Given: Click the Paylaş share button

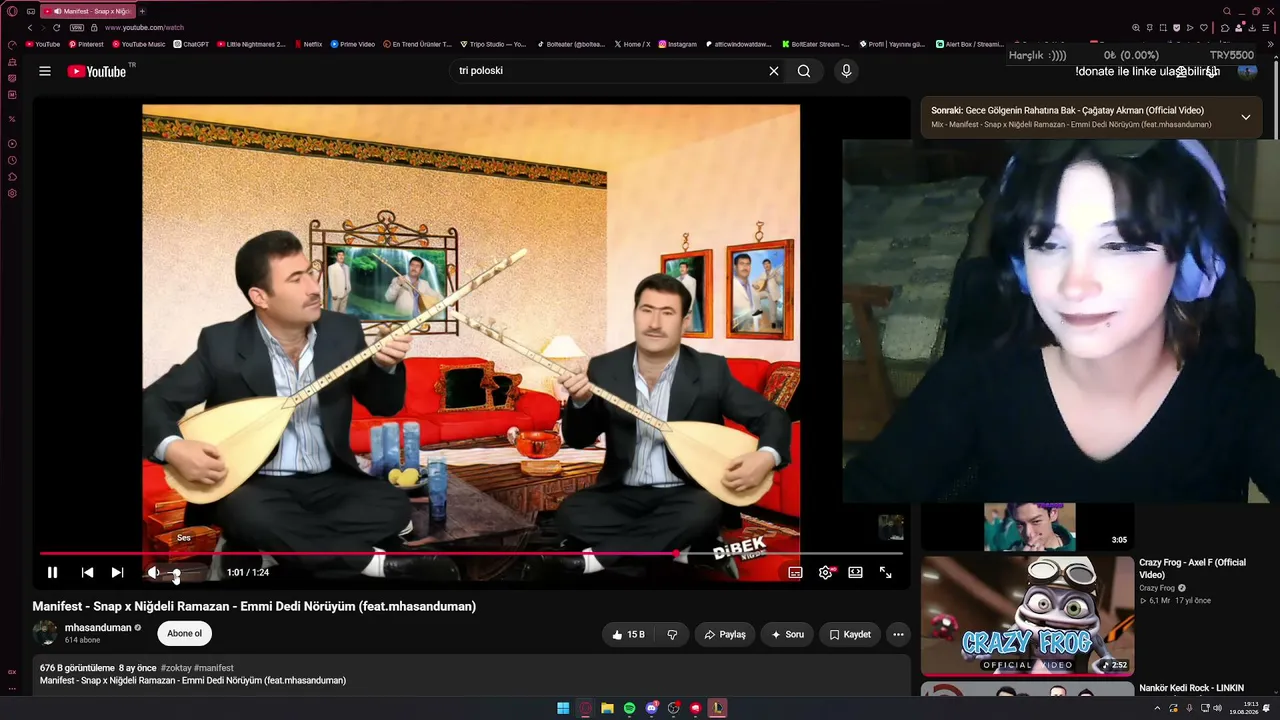Looking at the screenshot, I should coord(725,634).
